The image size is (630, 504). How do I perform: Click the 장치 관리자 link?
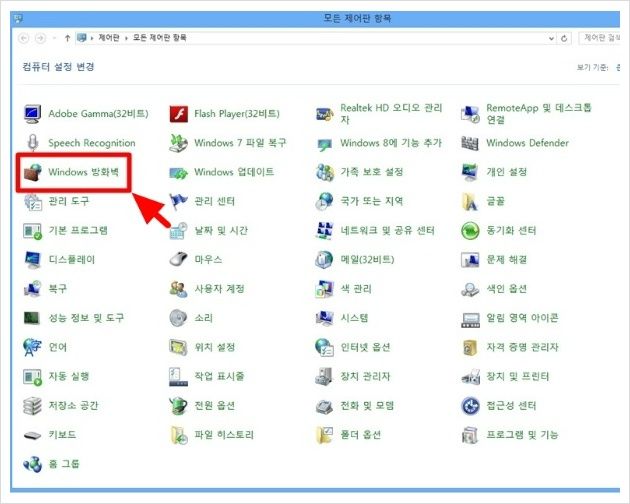pos(365,377)
